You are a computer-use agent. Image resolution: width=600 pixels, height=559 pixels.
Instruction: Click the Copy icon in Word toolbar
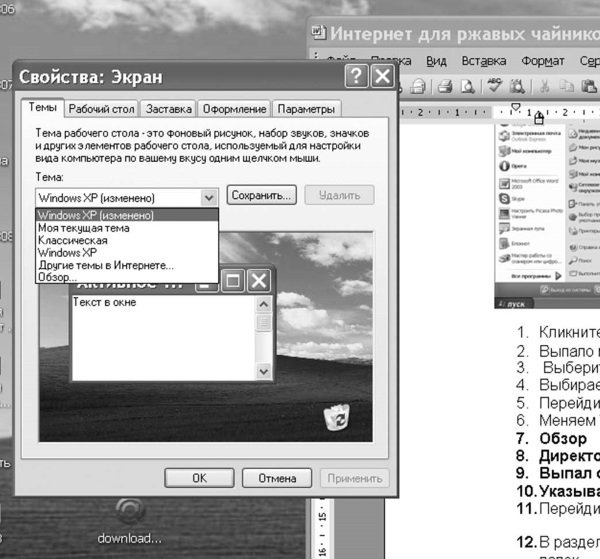coord(566,86)
